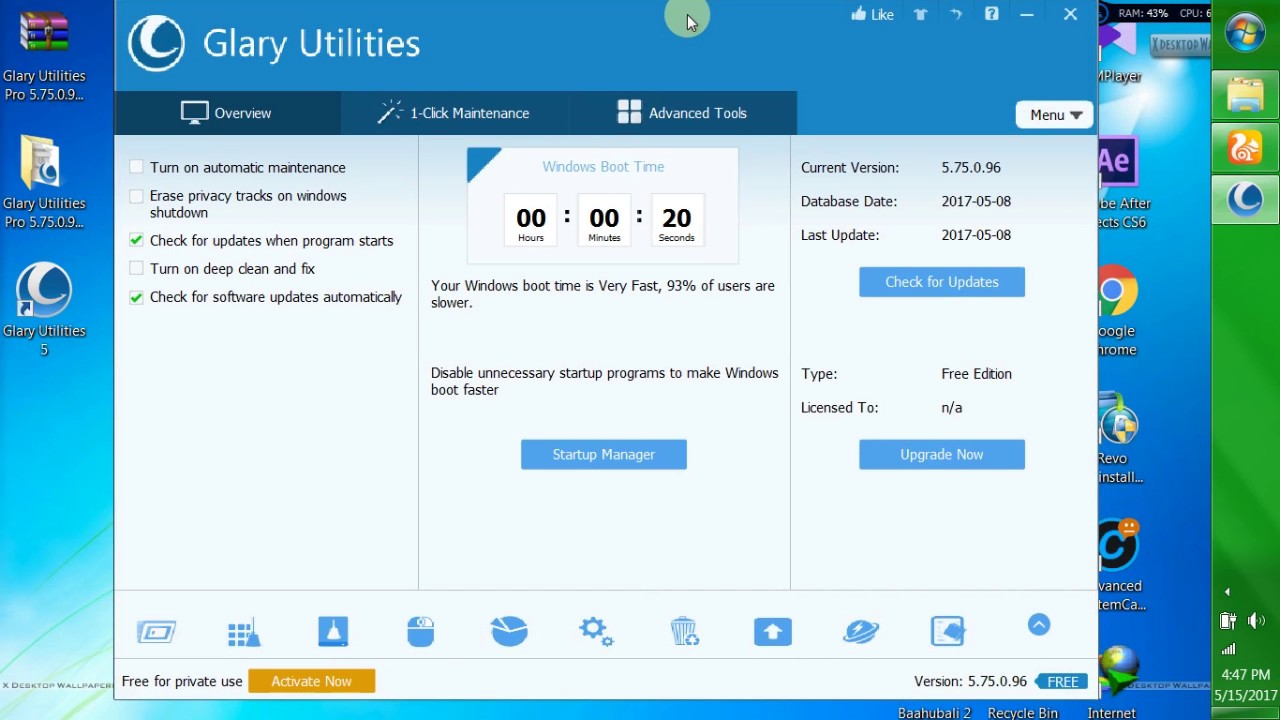Open UC Browser from the taskbar
The height and width of the screenshot is (720, 1280).
coord(1245,147)
